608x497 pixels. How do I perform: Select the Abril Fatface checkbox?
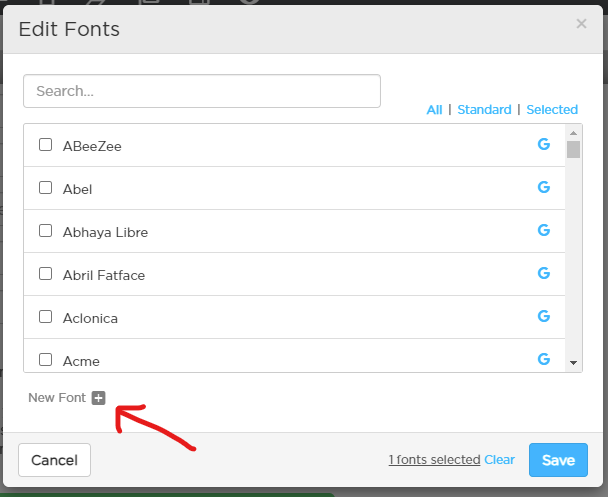[45, 274]
